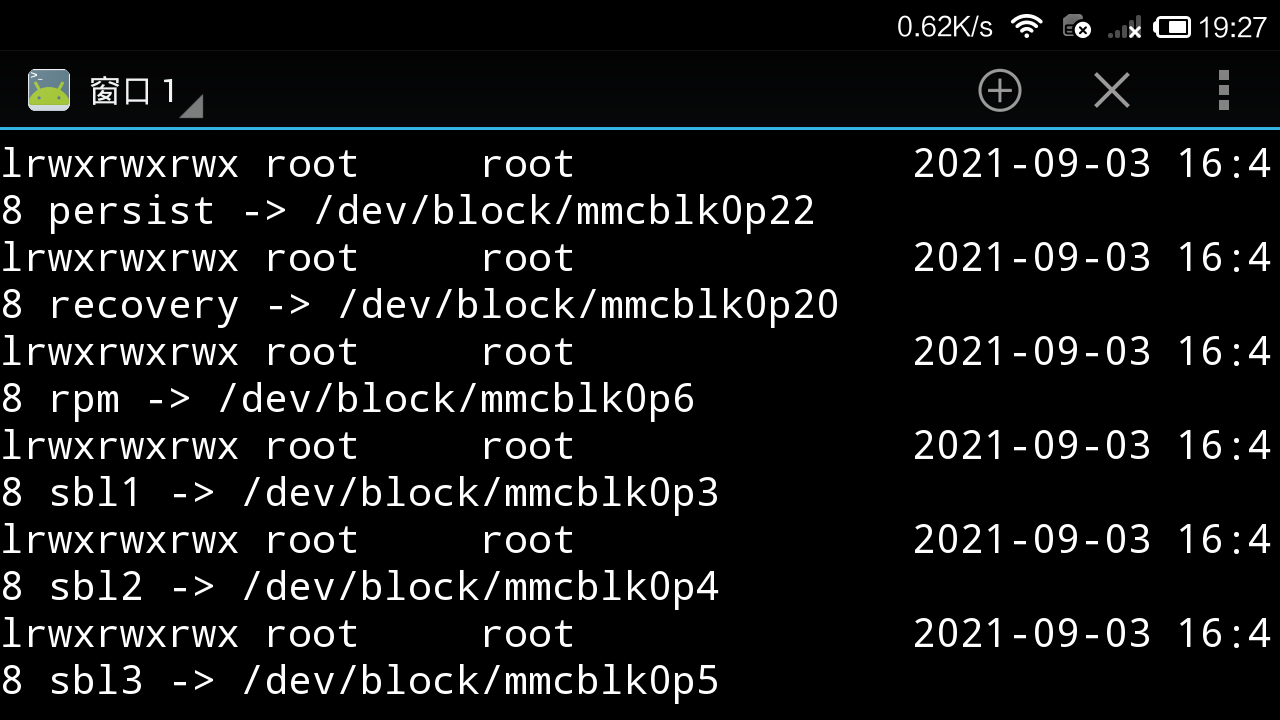Tap the battery indicator icon
Screen dimensions: 1280x720
tap(1173, 27)
